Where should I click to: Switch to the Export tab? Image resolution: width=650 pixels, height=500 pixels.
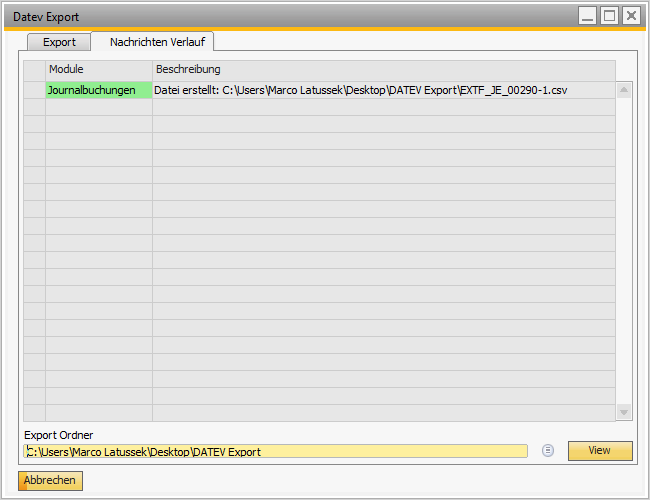coord(59,42)
